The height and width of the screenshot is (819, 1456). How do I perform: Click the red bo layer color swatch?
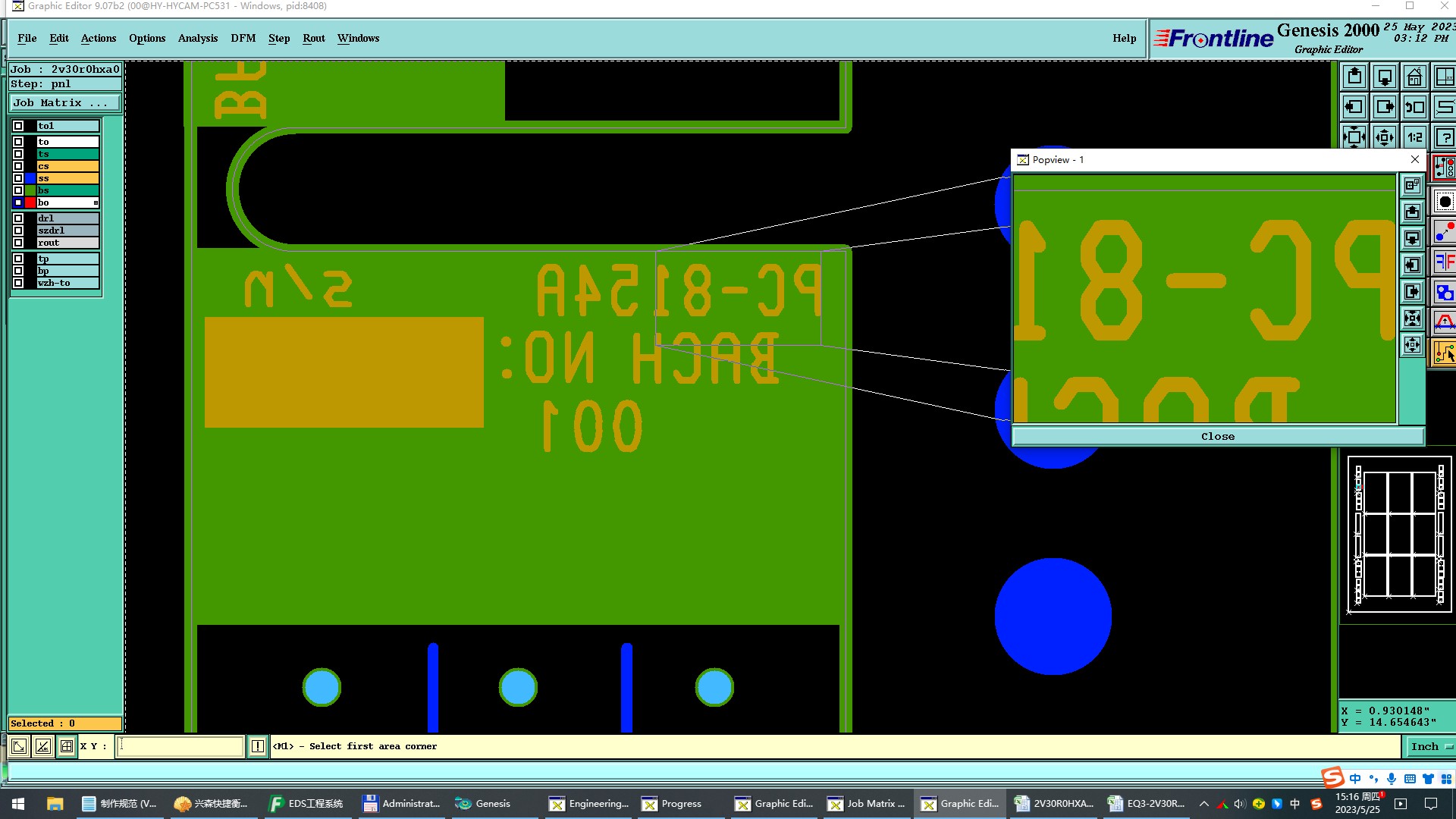click(x=30, y=202)
